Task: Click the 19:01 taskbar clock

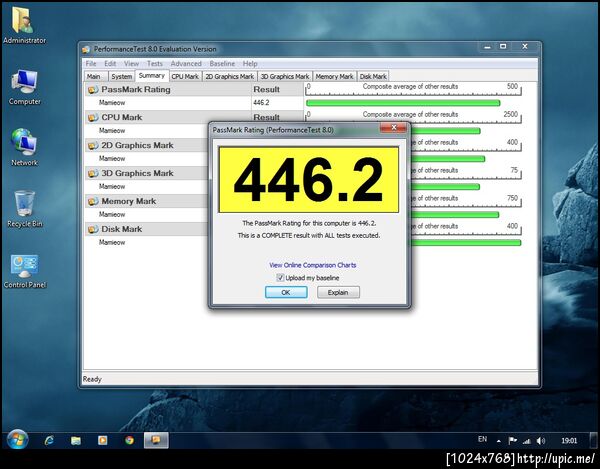Action: click(569, 441)
